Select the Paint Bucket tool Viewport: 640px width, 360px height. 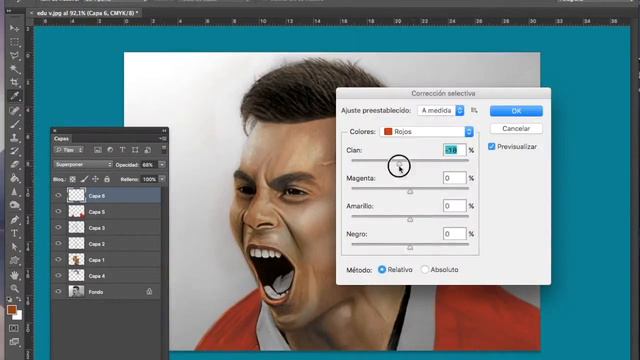click(14, 178)
